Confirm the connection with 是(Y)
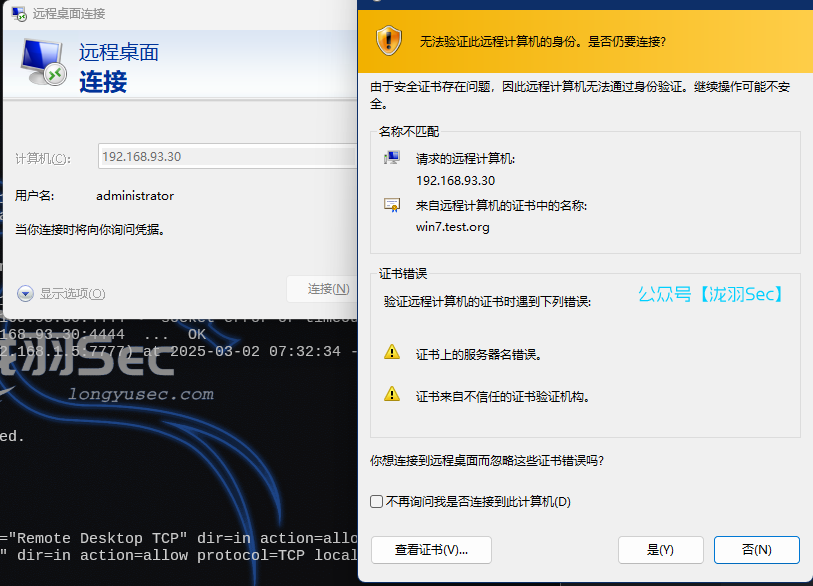 point(660,550)
